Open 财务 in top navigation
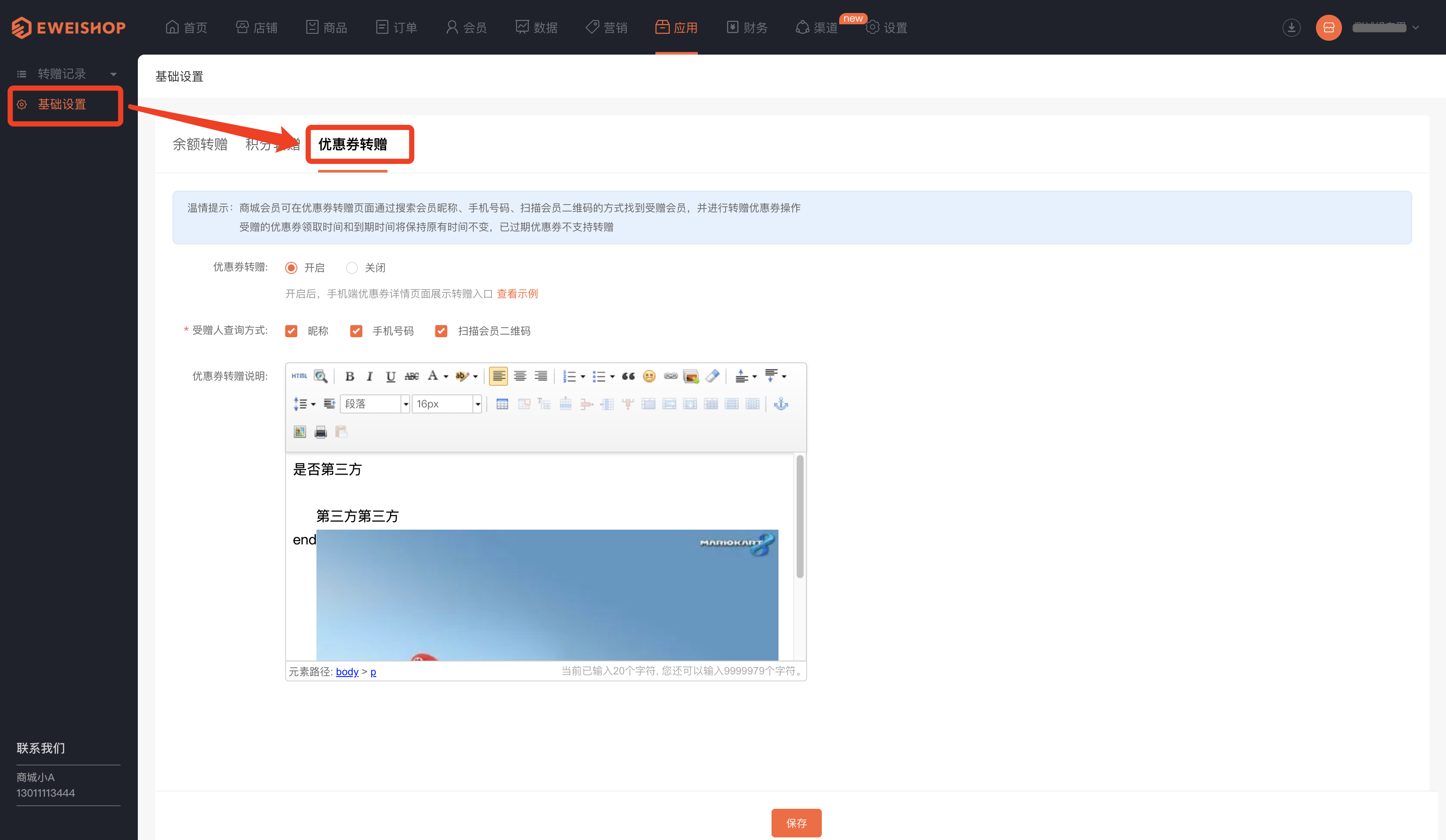1446x840 pixels. click(x=746, y=28)
